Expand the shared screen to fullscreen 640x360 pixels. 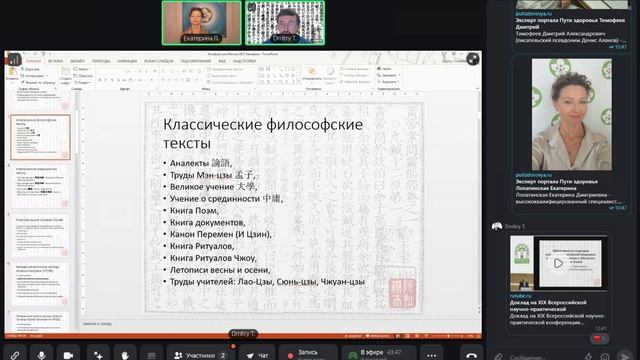point(473,59)
